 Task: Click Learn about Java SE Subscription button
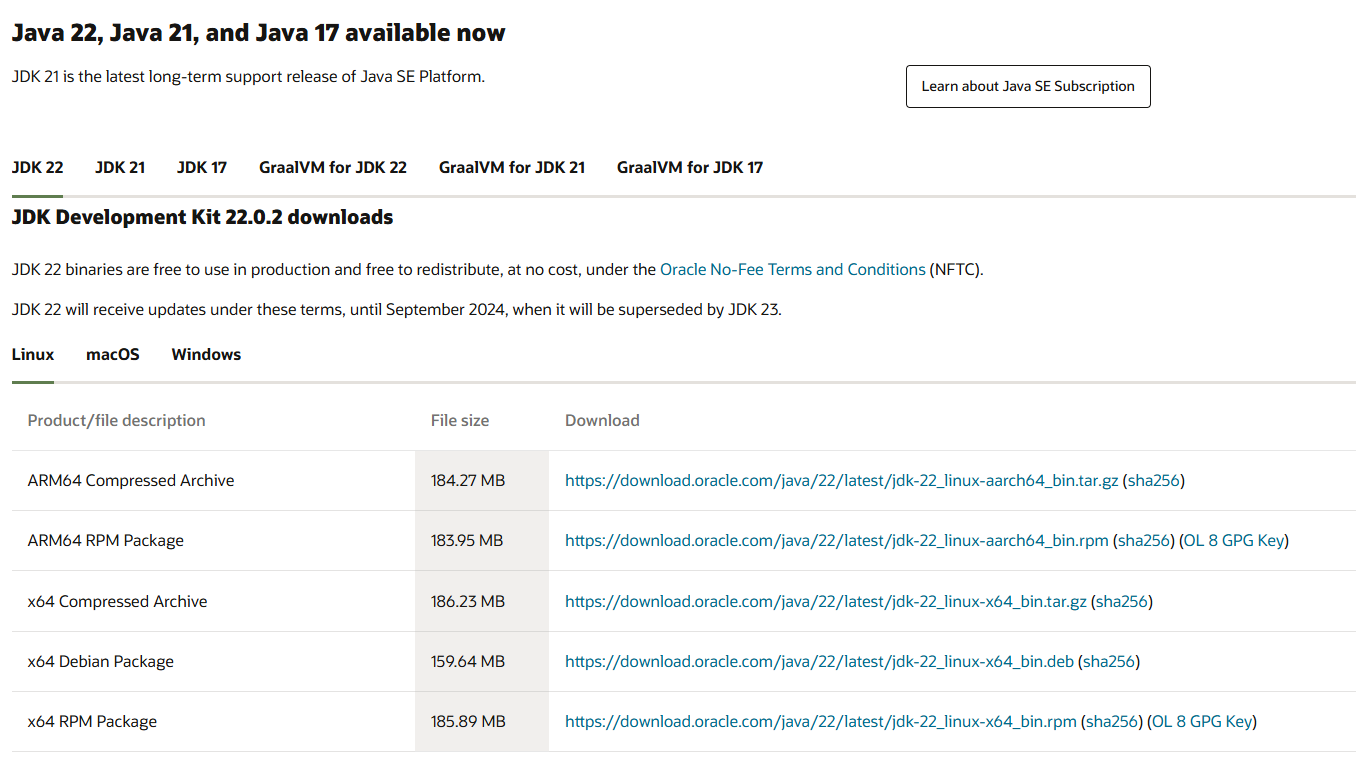click(x=1028, y=87)
